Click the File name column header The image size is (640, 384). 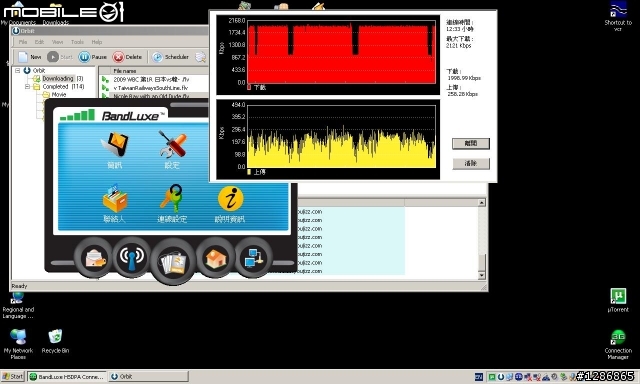pyautogui.click(x=153, y=71)
